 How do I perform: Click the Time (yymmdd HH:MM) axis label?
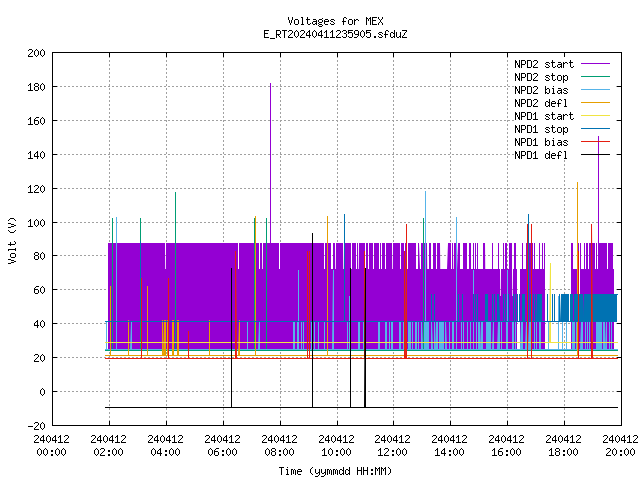(x=335, y=471)
